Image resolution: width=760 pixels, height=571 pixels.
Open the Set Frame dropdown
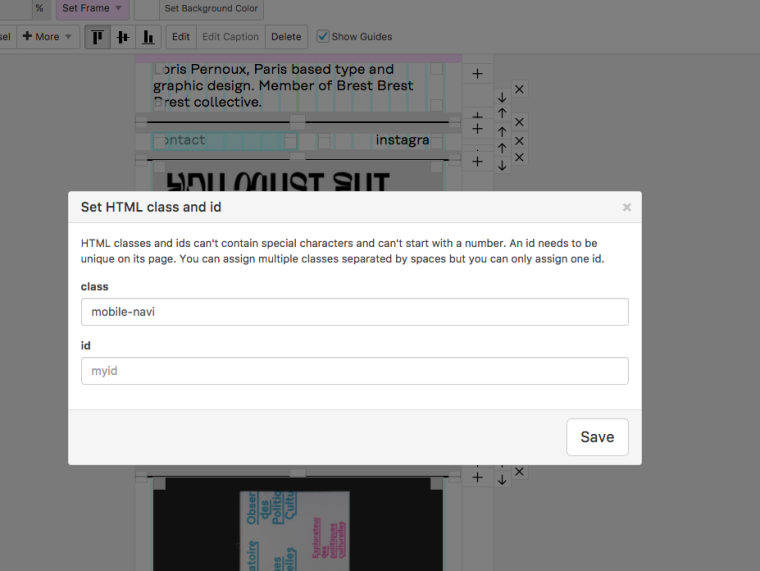pos(92,9)
